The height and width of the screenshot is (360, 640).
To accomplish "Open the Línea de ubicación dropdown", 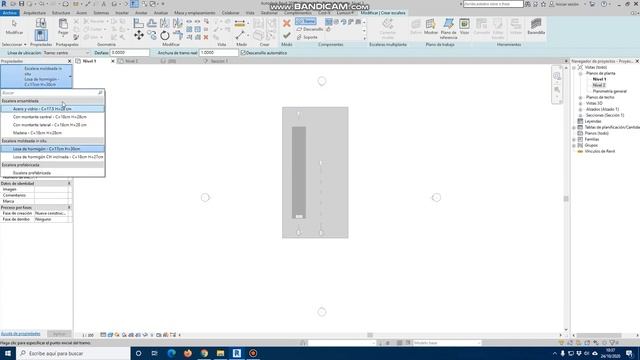I will (87, 53).
